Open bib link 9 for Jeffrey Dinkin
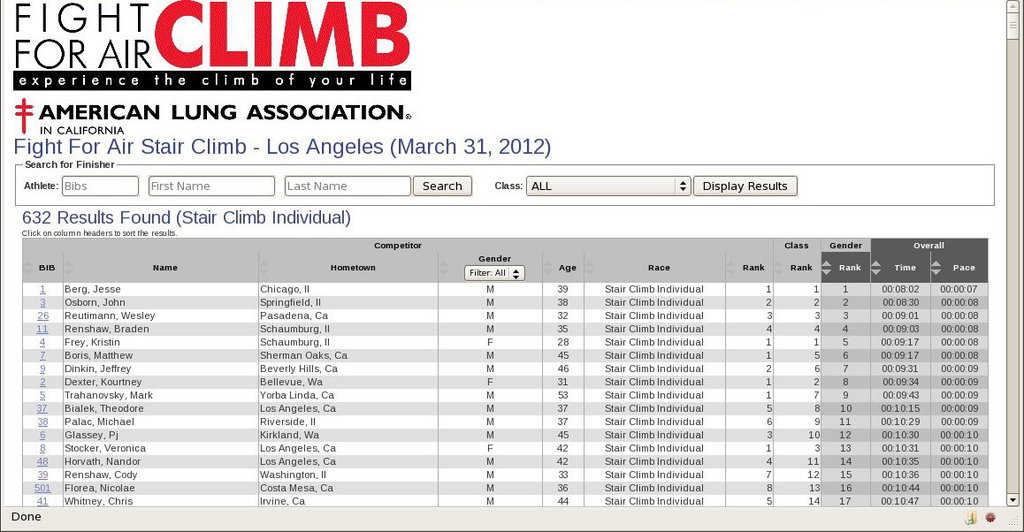Viewport: 1024px width, 532px height. point(42,369)
